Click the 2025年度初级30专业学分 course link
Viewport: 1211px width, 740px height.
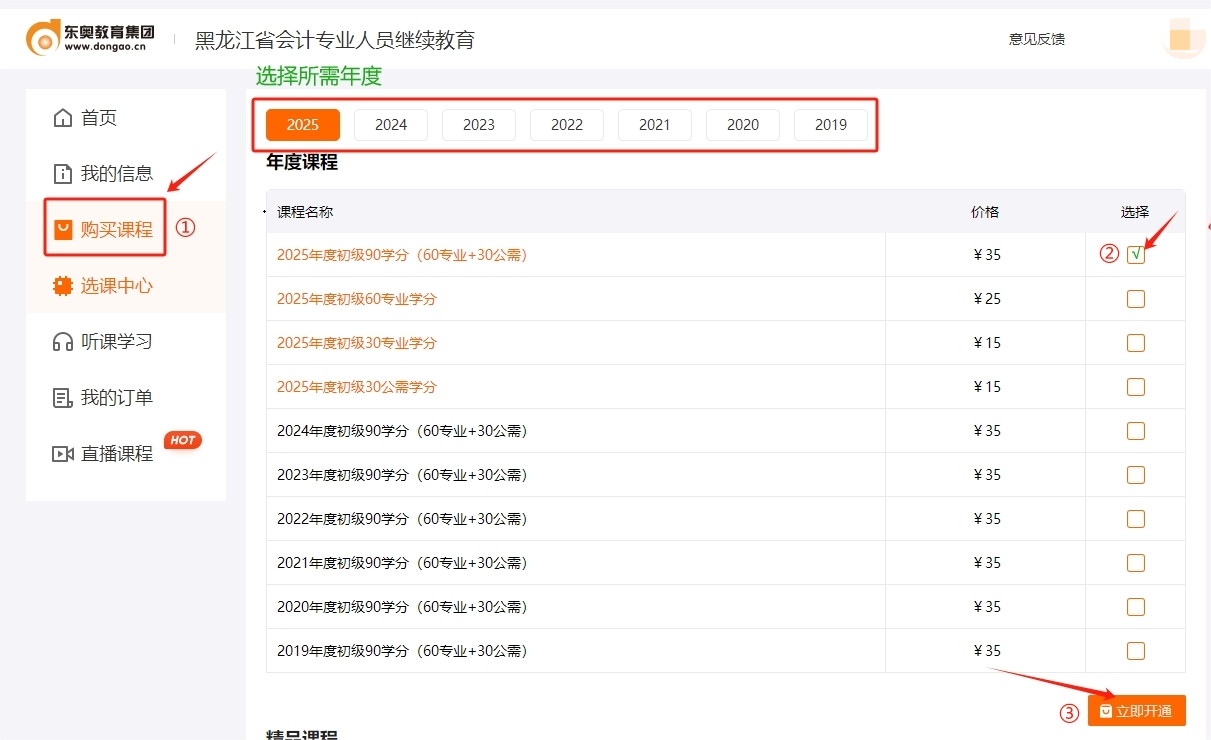coord(356,342)
